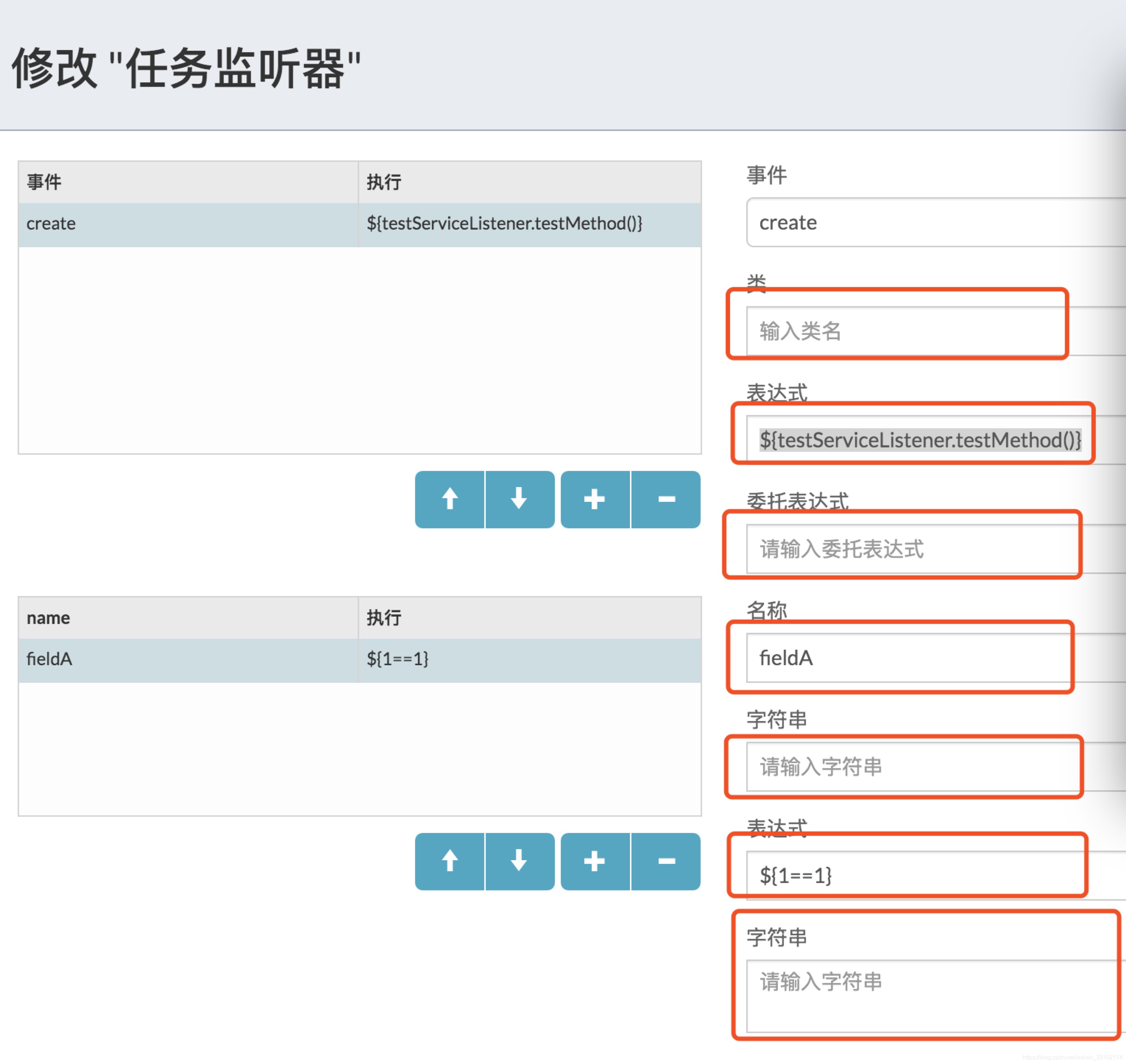The image size is (1126, 1064).
Task: Click the single-line string value input
Action: [x=907, y=767]
